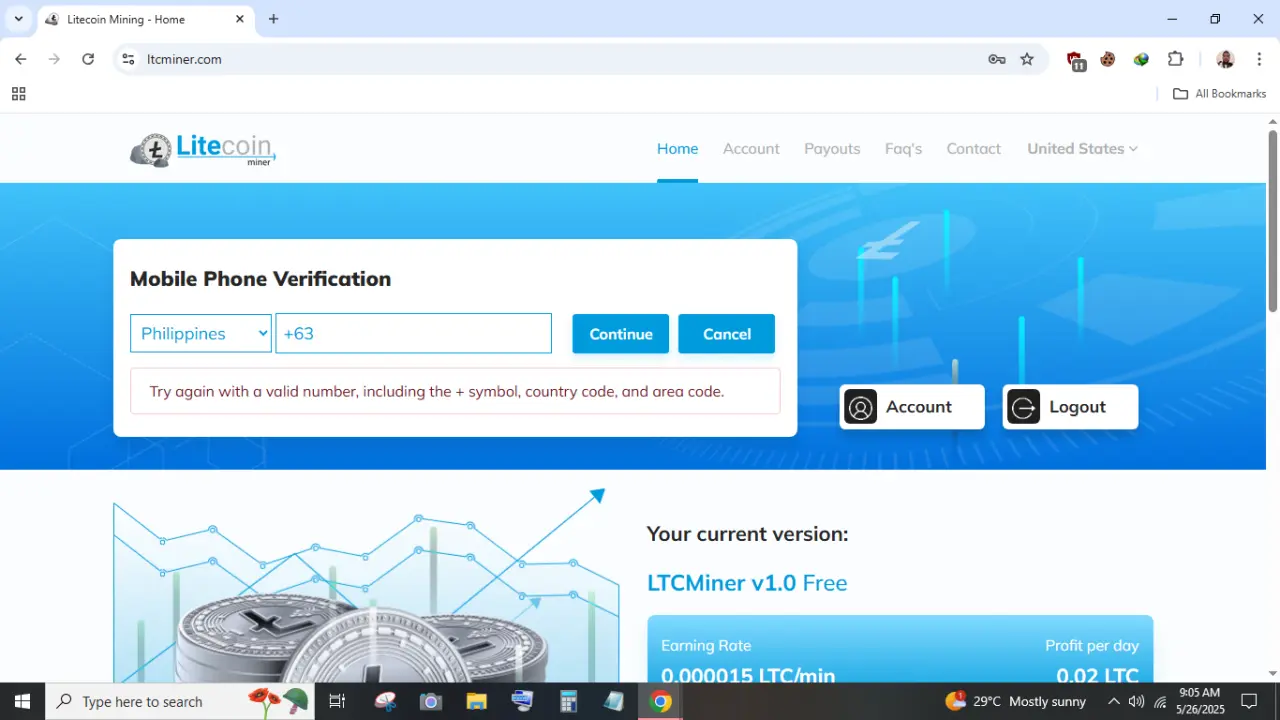
Task: Open the Chrome profile avatar
Action: pyautogui.click(x=1225, y=59)
